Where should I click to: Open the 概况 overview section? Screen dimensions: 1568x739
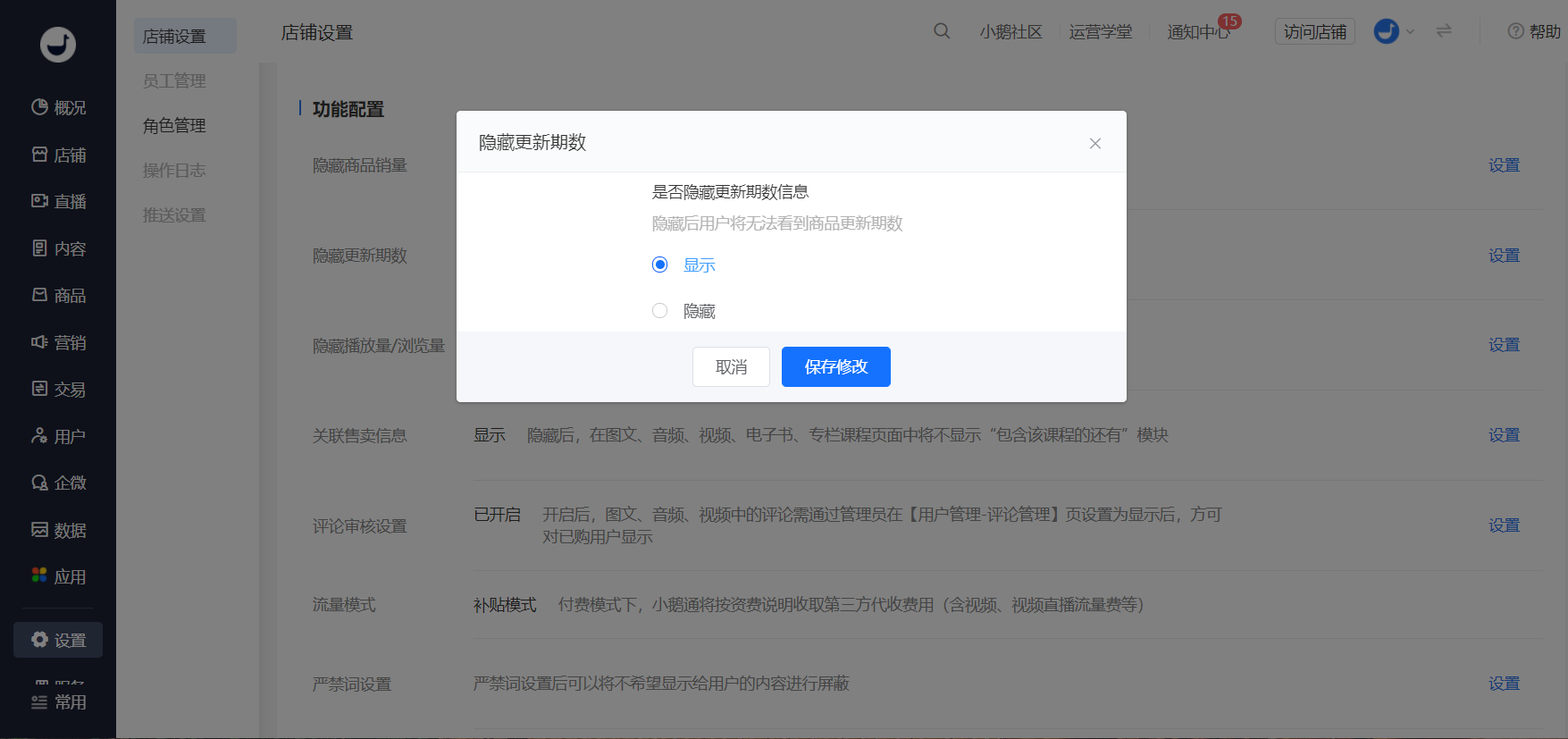(58, 107)
